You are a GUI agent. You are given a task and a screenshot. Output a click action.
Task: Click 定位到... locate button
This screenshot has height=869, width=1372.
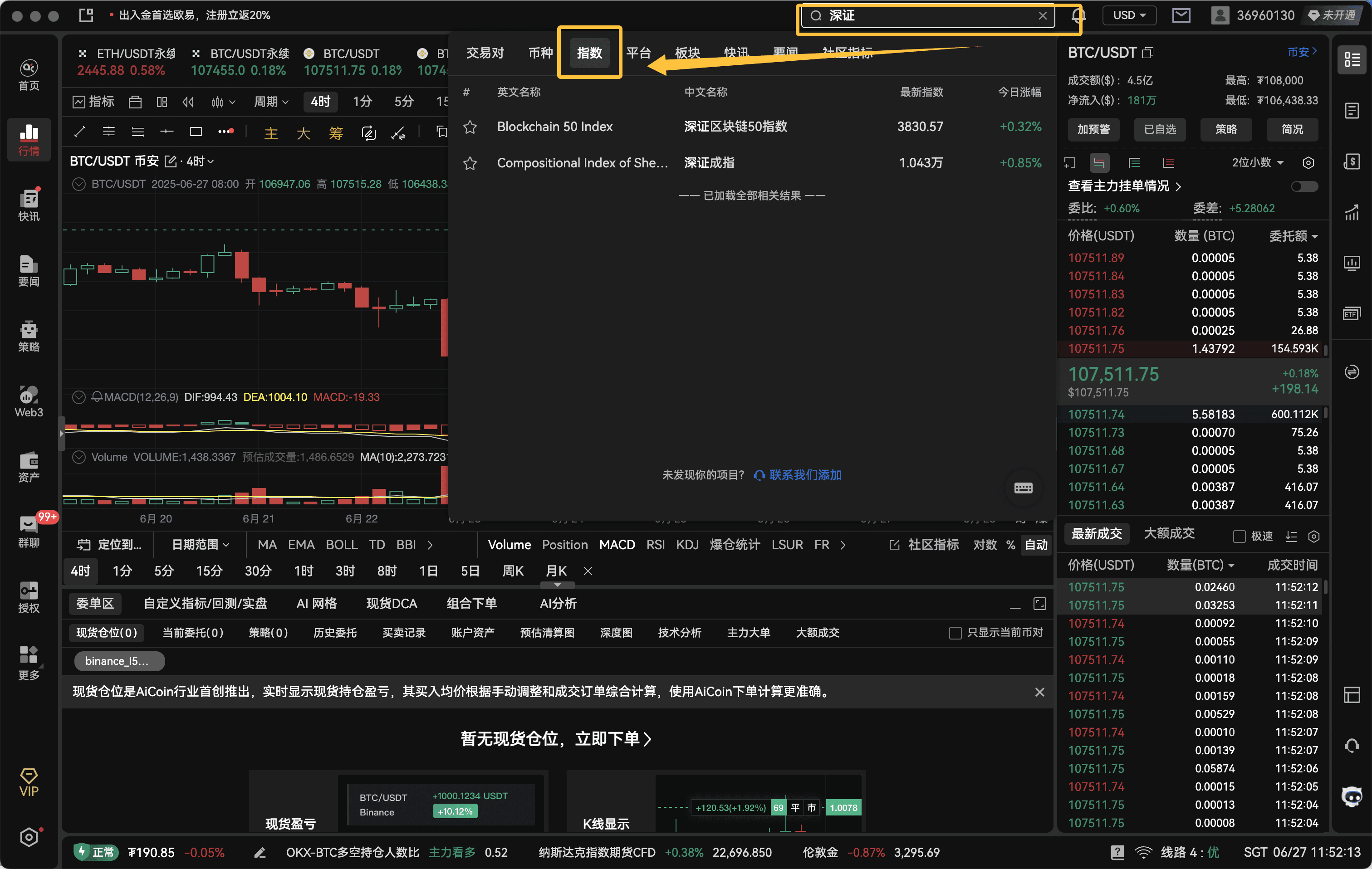(x=109, y=545)
